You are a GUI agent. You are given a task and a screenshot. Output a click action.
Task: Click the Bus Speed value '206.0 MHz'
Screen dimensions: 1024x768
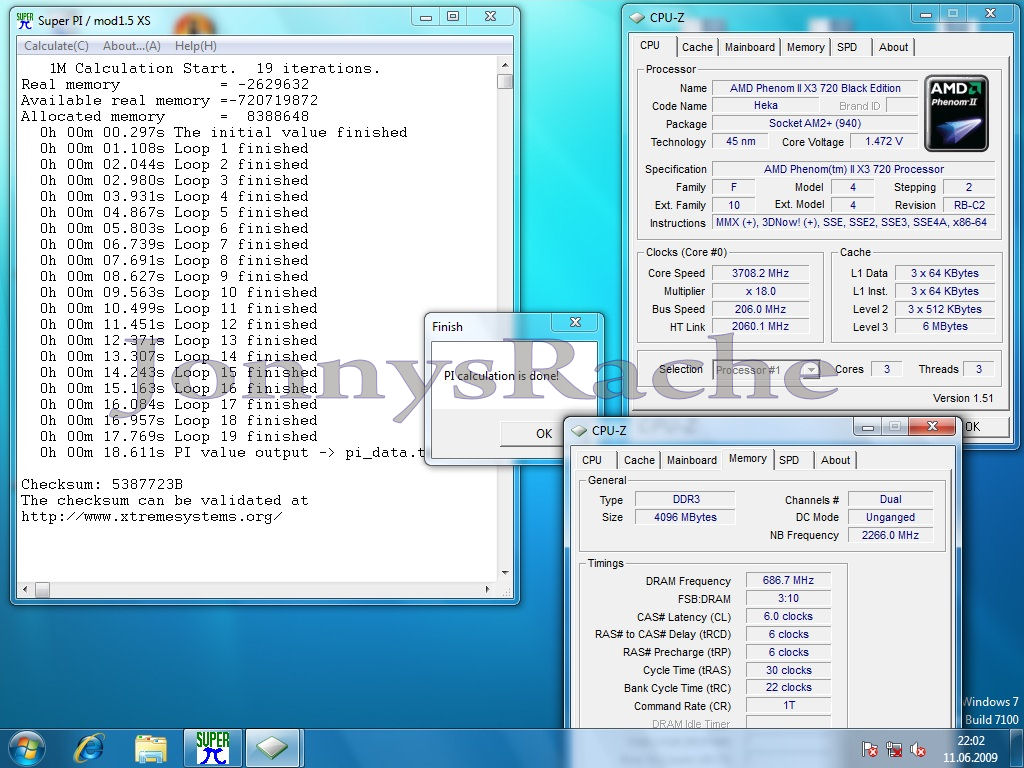tap(761, 310)
